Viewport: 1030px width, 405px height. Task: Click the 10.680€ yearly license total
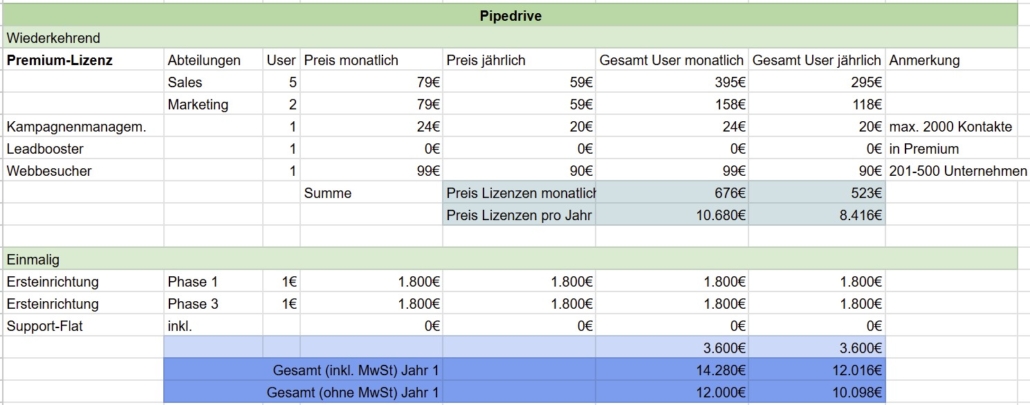pos(720,215)
